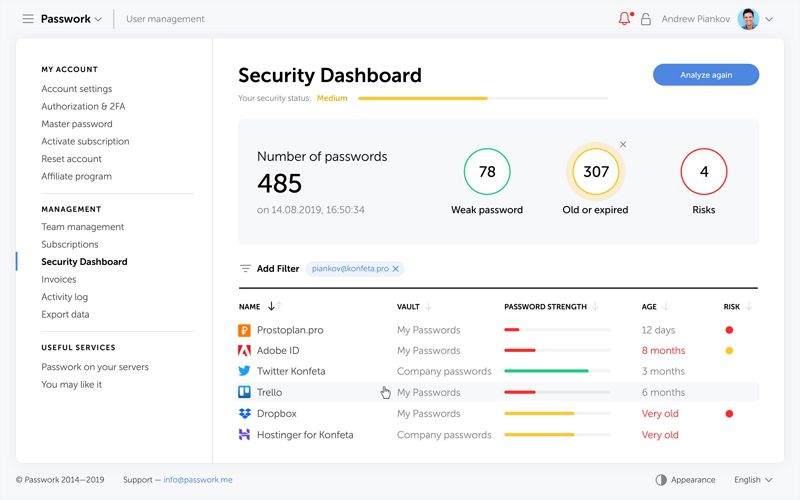Click the lock icon in header
800x500 pixels.
pos(646,19)
